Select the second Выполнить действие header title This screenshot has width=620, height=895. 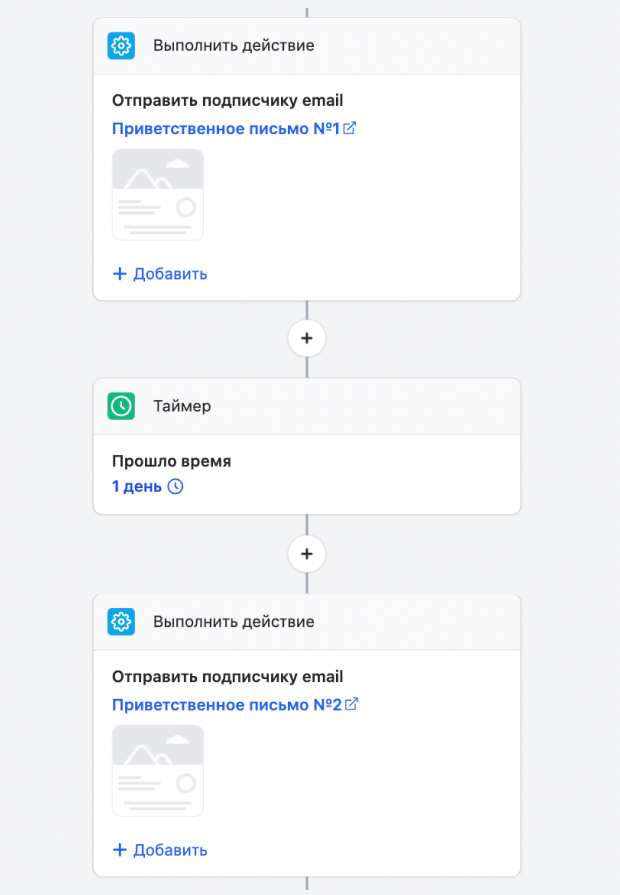pyautogui.click(x=233, y=622)
